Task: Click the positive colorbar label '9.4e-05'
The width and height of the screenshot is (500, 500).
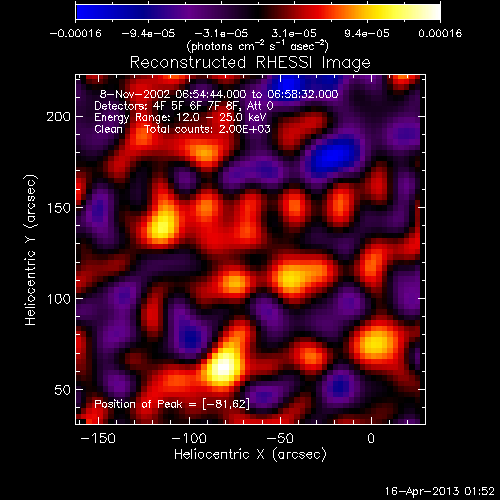Action: (x=367, y=33)
